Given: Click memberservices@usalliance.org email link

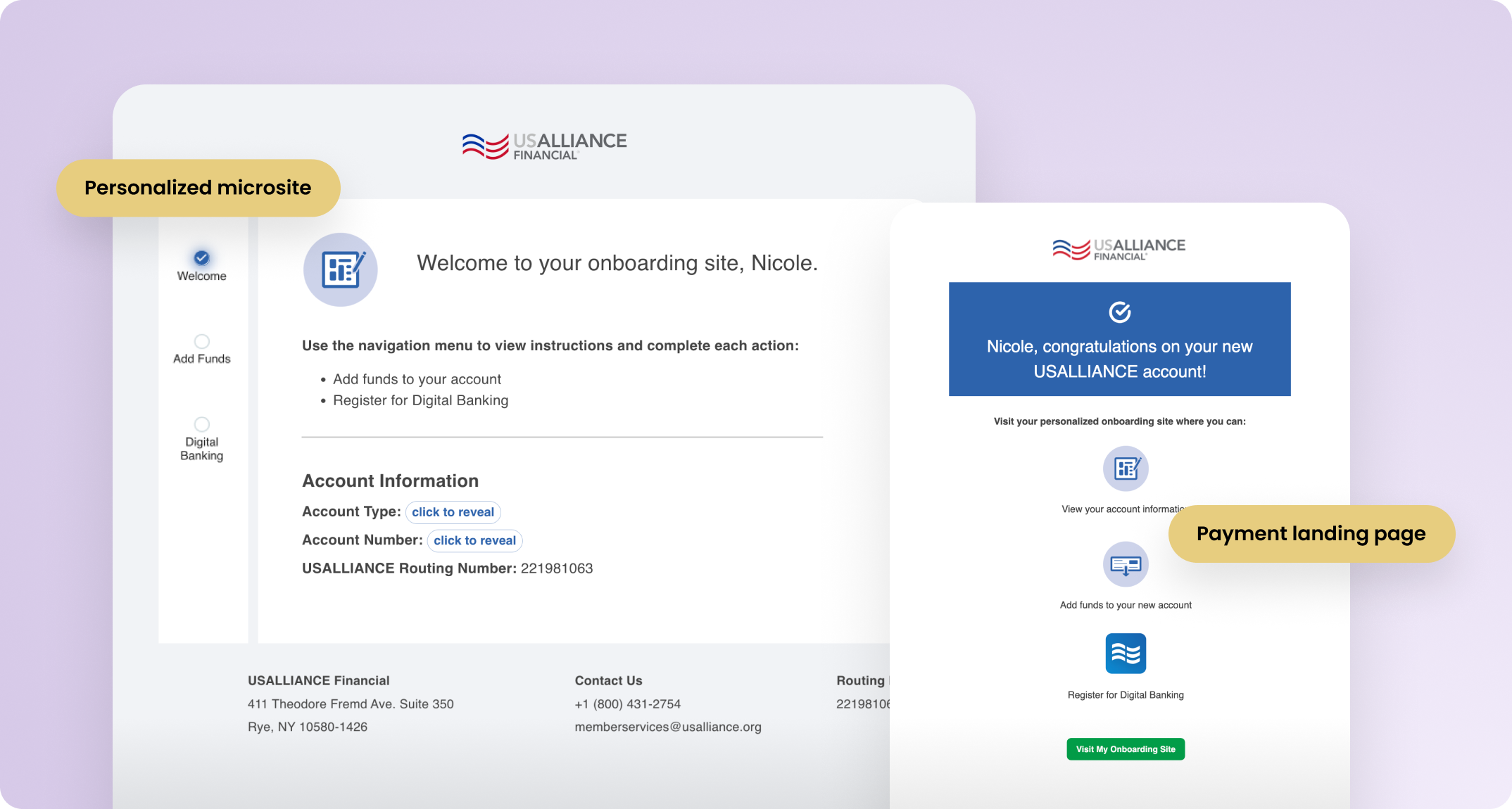Looking at the screenshot, I should 667,727.
